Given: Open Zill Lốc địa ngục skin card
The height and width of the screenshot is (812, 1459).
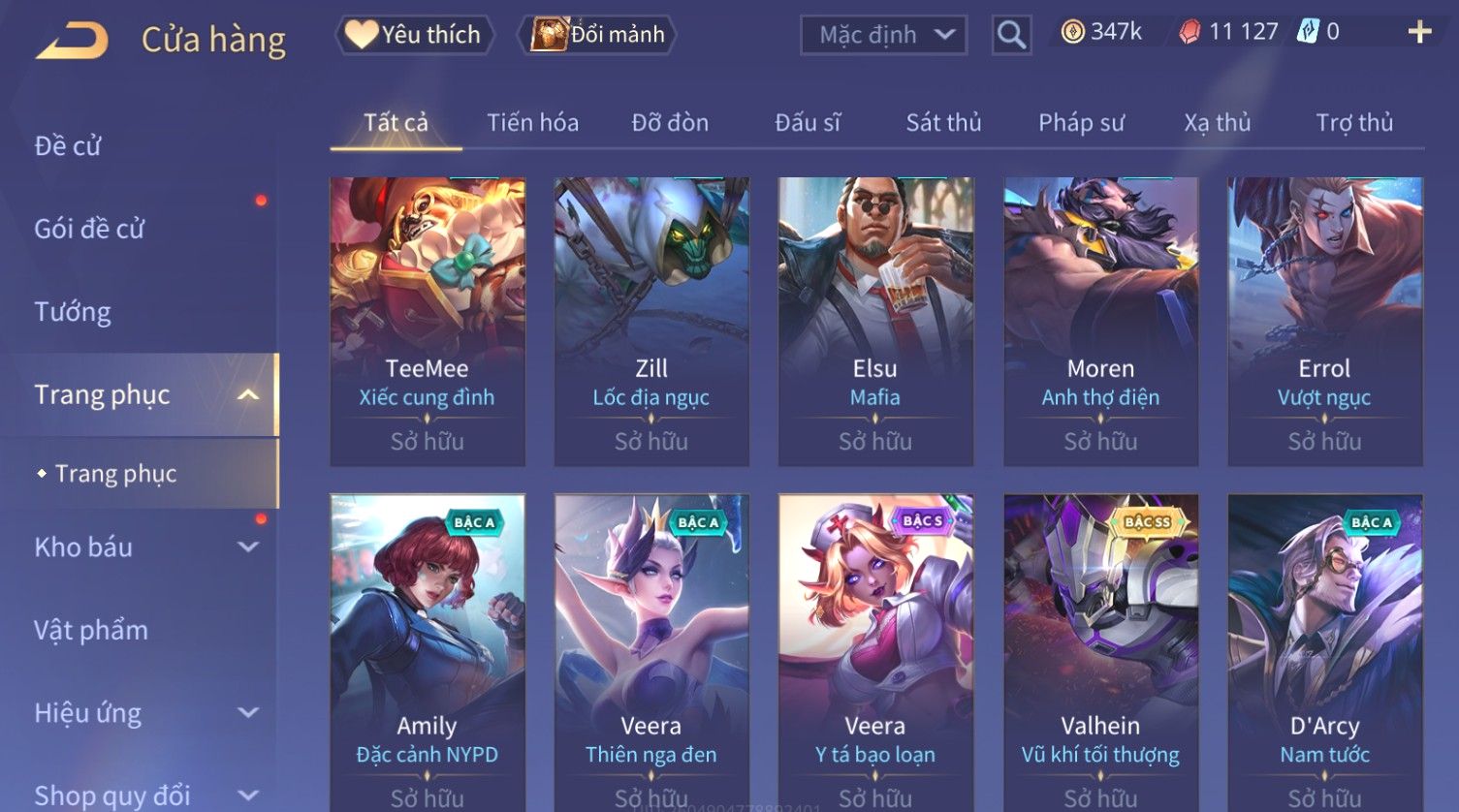Looking at the screenshot, I should click(x=651, y=322).
